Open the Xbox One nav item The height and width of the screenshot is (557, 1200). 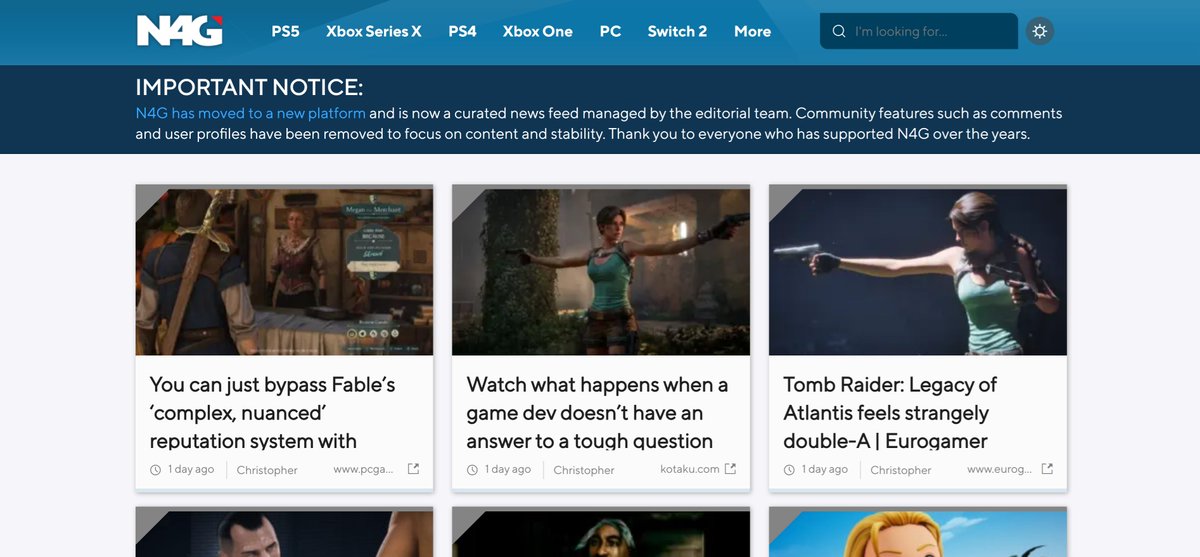(538, 31)
